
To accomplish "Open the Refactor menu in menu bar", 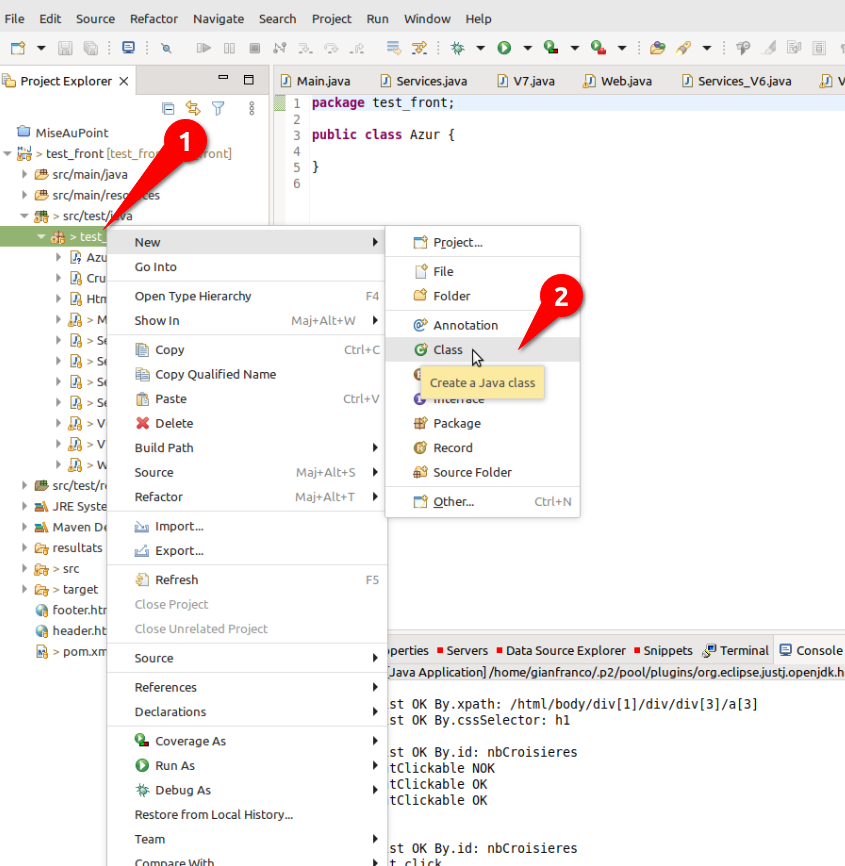I will point(154,18).
